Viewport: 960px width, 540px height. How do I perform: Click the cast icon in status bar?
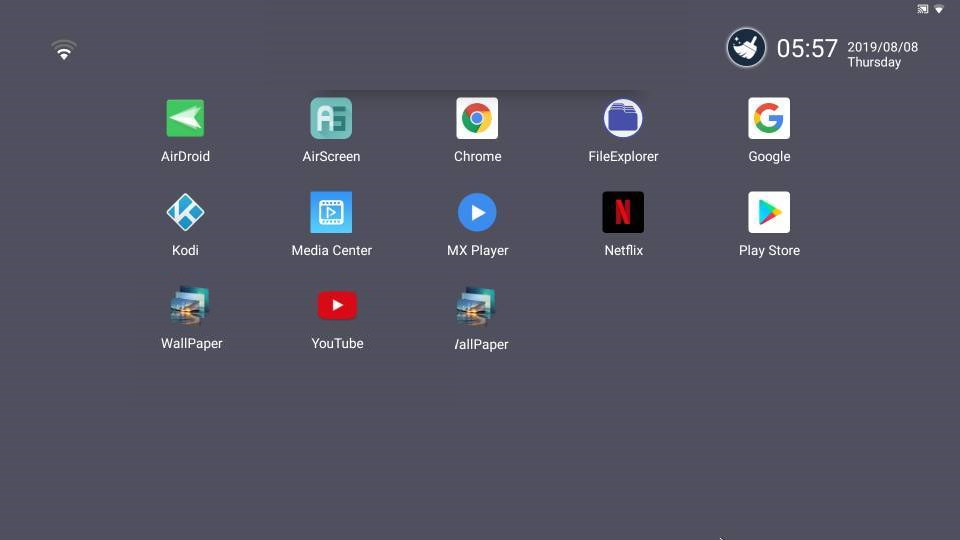[x=923, y=9]
